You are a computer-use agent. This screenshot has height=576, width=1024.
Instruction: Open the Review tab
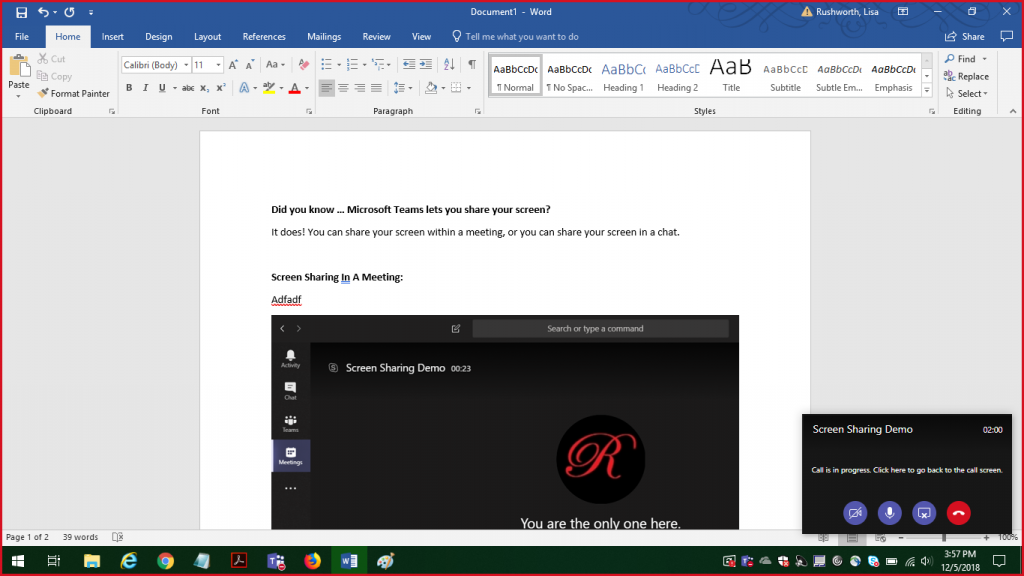pos(376,36)
